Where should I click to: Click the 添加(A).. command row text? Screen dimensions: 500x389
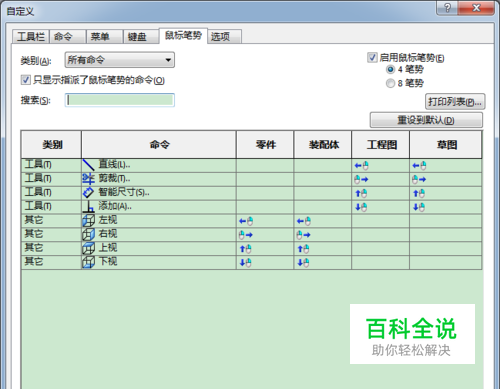tap(115, 206)
